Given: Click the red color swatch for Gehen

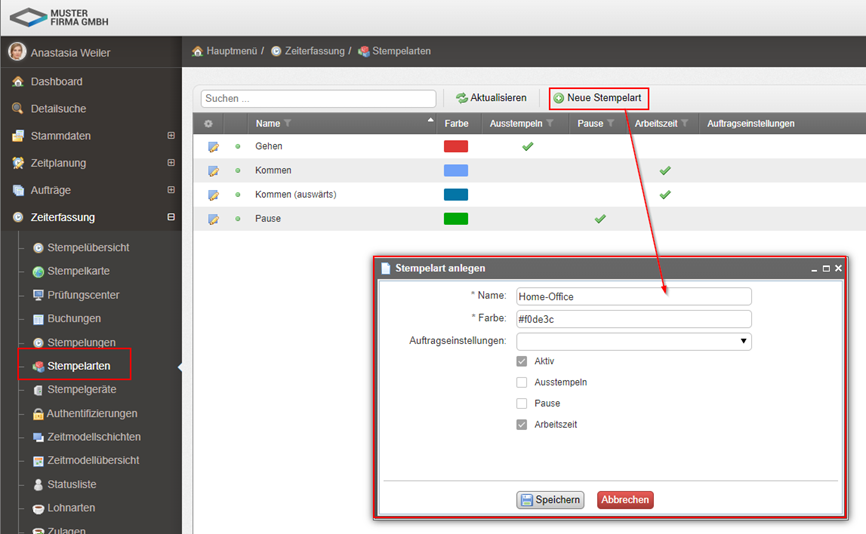Looking at the screenshot, I should 456,147.
